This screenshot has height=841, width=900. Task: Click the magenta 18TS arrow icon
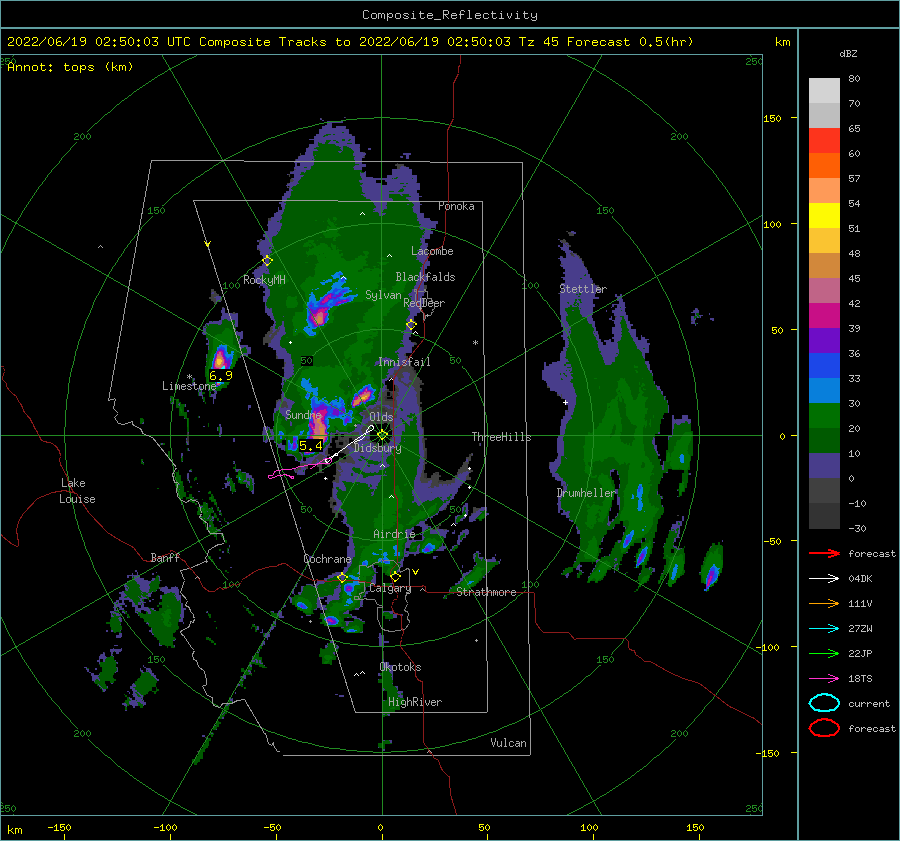point(824,678)
